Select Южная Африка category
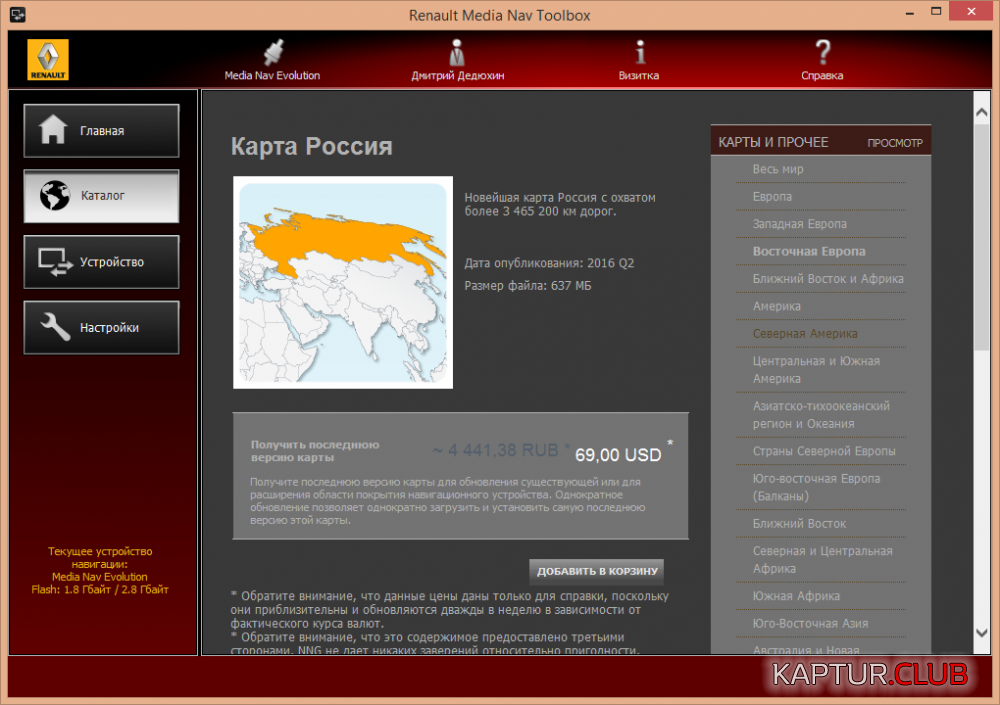Screen dimensions: 1000x705 [x=796, y=596]
